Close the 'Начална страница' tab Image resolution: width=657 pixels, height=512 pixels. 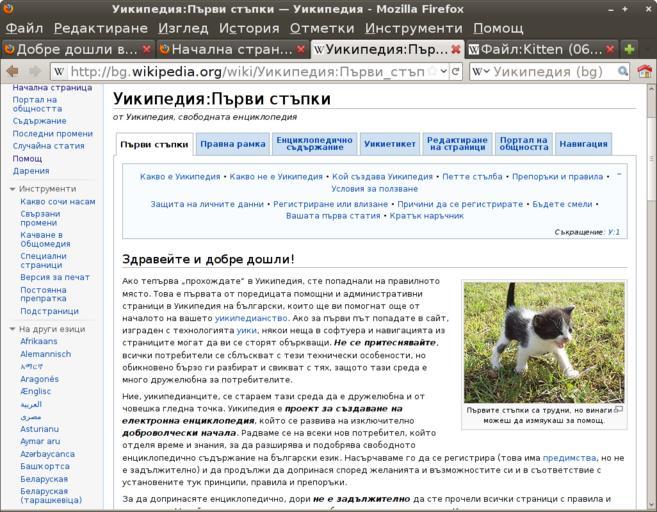(301, 48)
